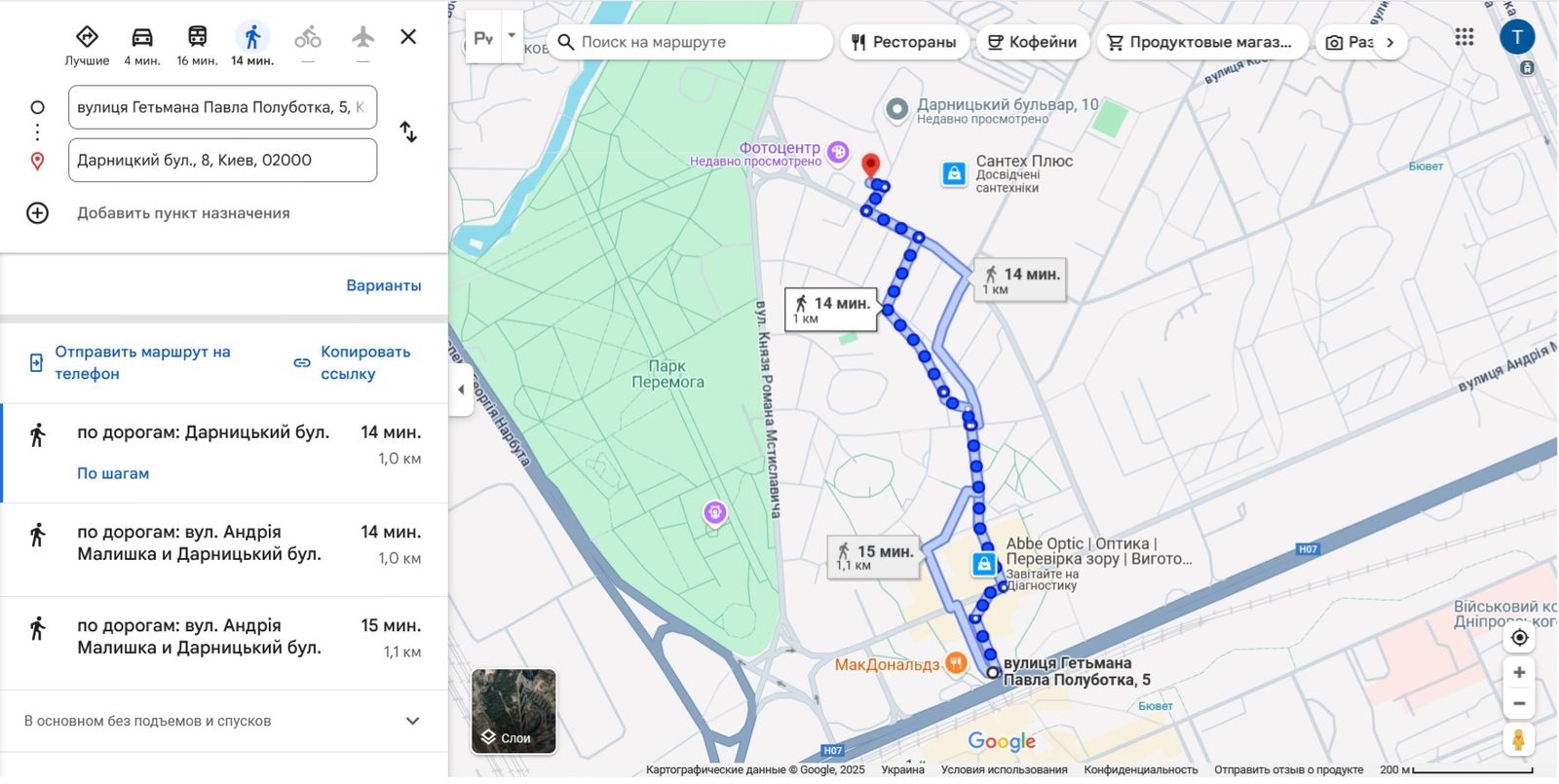Select the Best travel mode icon
This screenshot has width=1559, height=784.
tap(87, 45)
